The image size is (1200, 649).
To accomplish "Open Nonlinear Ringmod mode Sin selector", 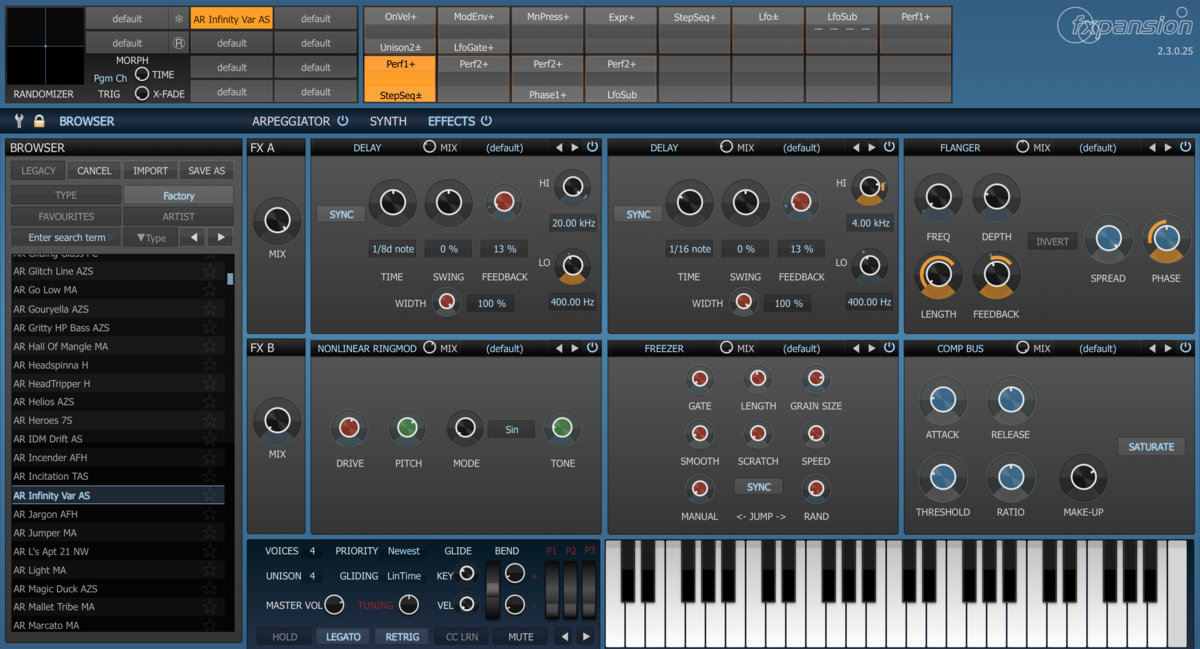I will click(x=511, y=430).
